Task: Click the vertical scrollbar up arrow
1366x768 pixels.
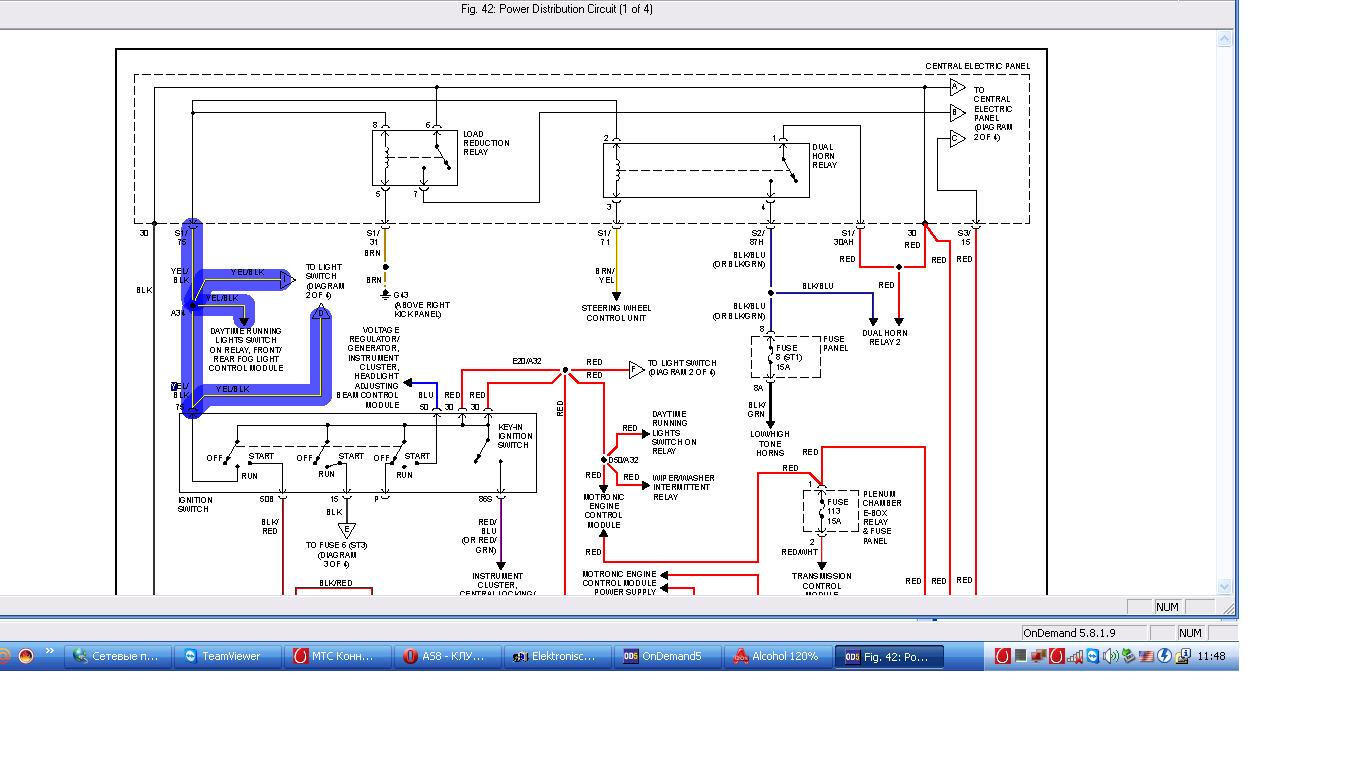Action: pos(1225,38)
